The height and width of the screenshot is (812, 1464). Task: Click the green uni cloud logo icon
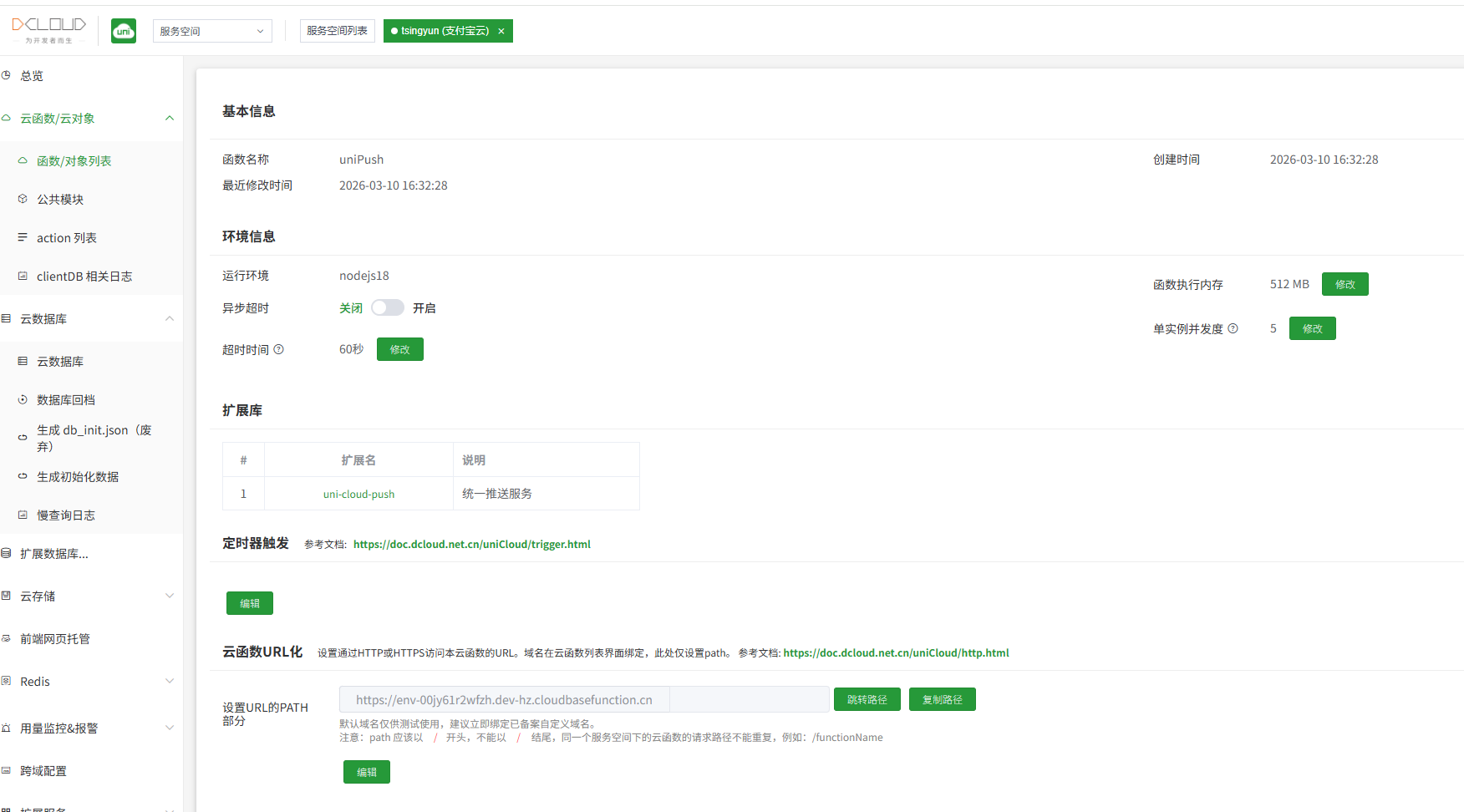click(x=124, y=32)
